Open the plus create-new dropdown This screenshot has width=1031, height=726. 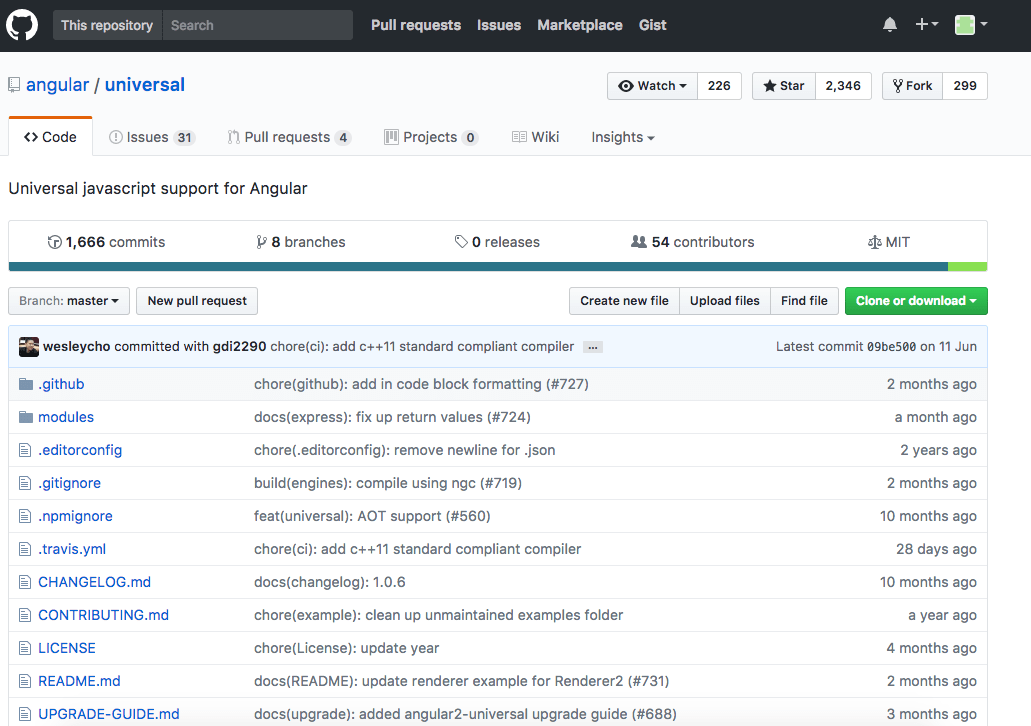click(926, 24)
